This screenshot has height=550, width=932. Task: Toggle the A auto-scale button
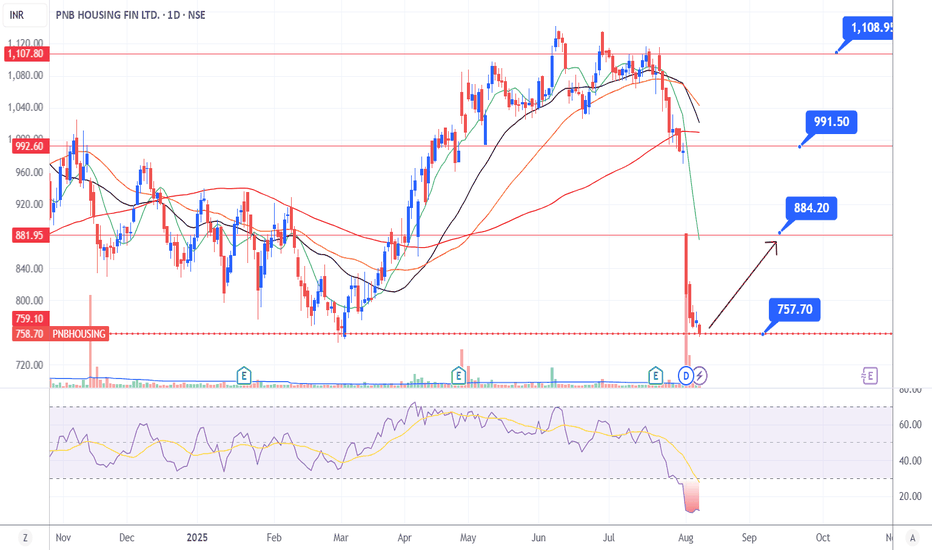(x=912, y=538)
